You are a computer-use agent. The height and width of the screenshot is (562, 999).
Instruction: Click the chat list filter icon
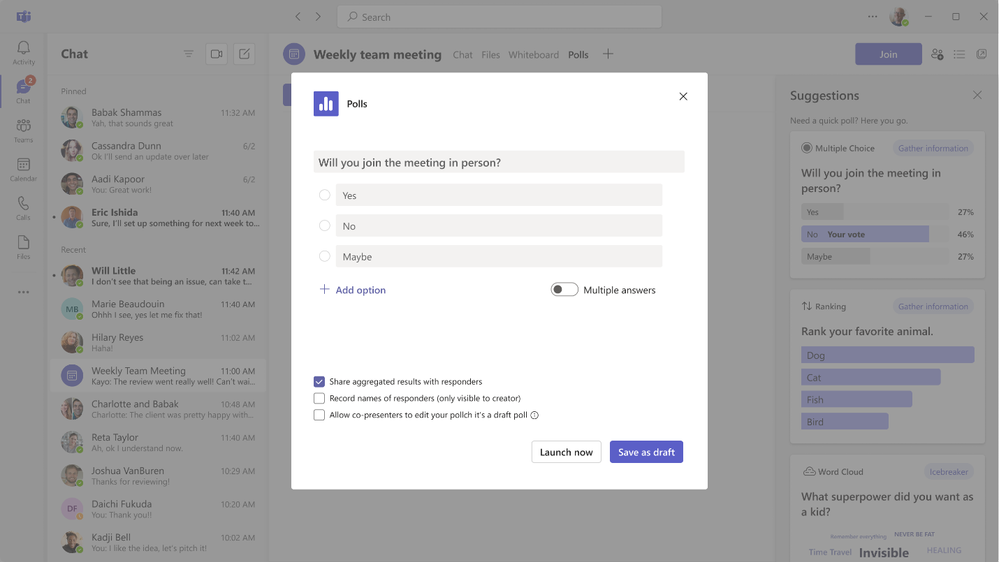[x=189, y=54]
